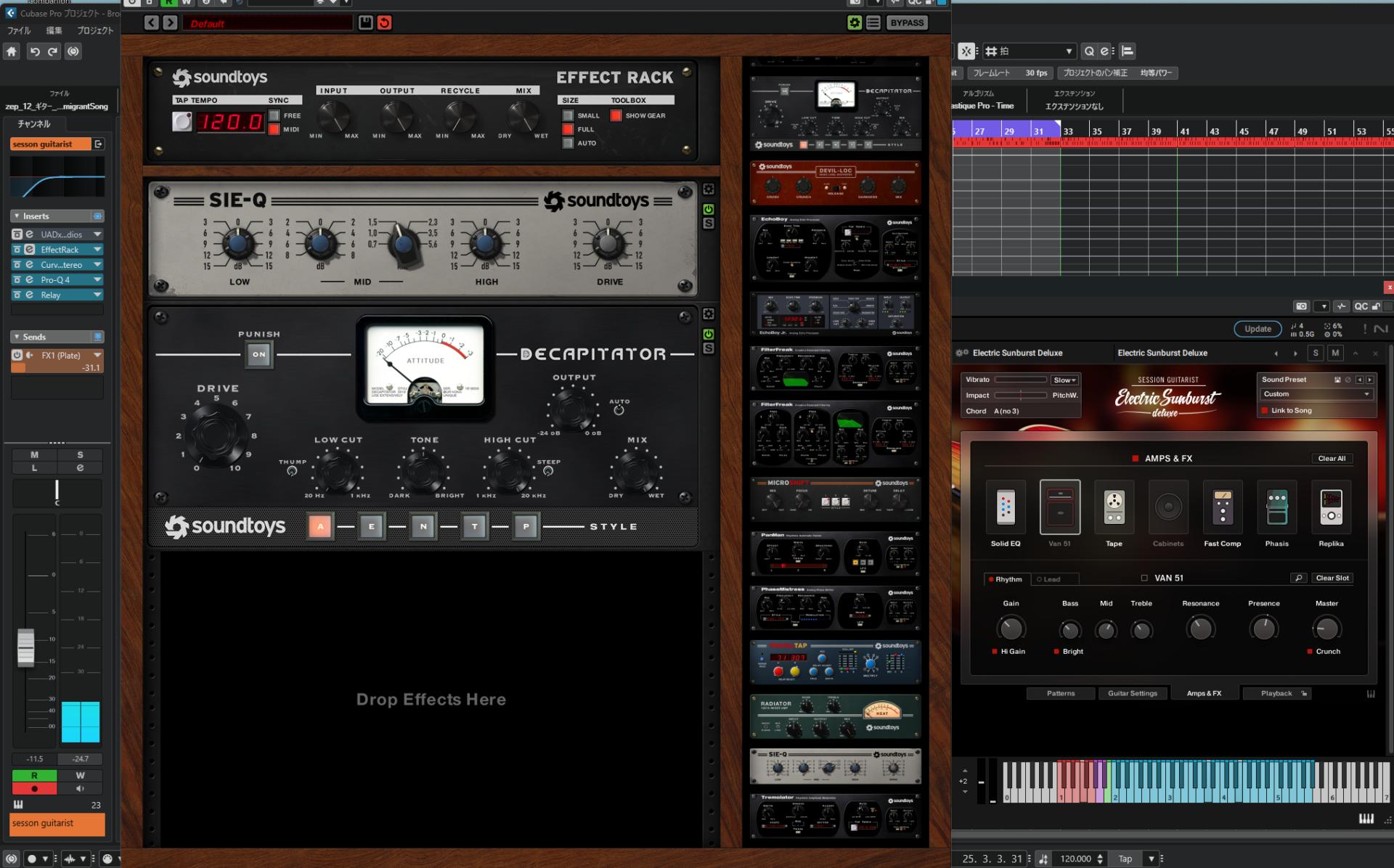
Task: Select the Cabinets slot
Action: (1168, 507)
